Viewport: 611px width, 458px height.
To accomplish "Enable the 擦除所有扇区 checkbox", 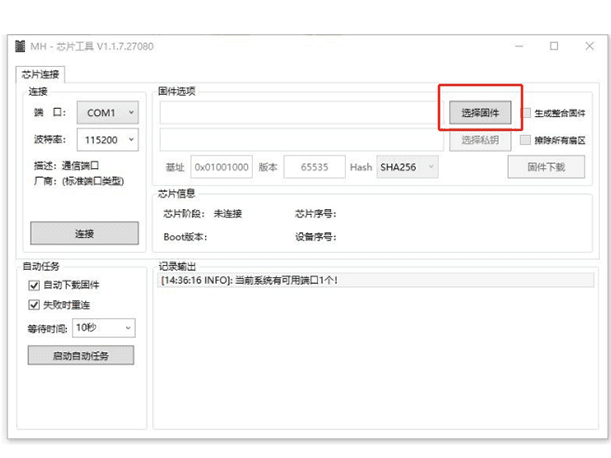I will click(526, 140).
